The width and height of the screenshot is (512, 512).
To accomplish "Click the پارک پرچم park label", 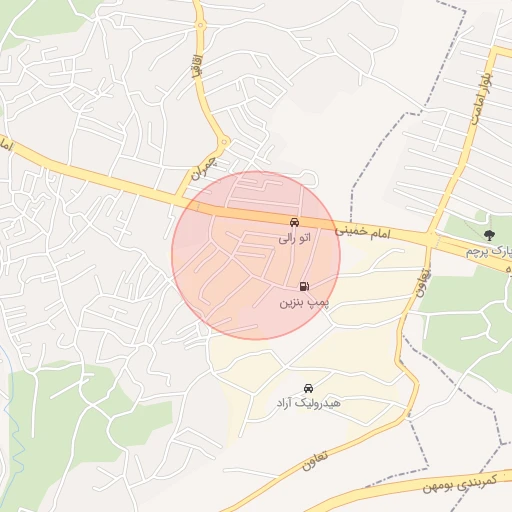I will 488,252.
